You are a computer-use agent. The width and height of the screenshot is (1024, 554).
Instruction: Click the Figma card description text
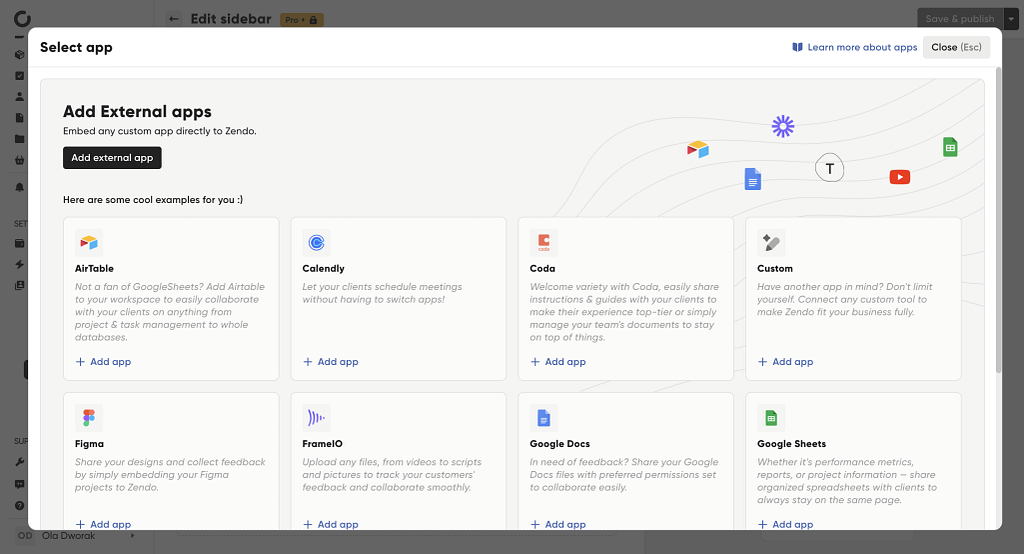tap(170, 475)
